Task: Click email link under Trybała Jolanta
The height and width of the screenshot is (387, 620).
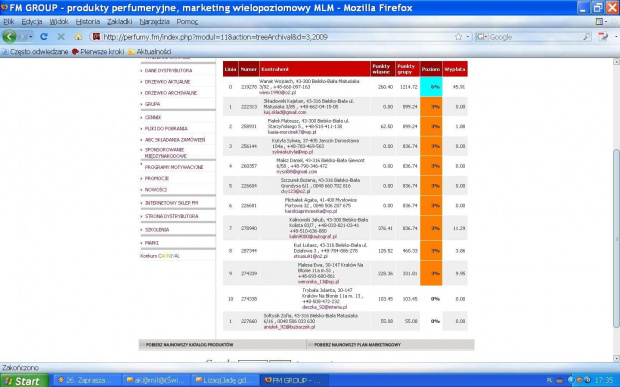Action: pyautogui.click(x=325, y=307)
